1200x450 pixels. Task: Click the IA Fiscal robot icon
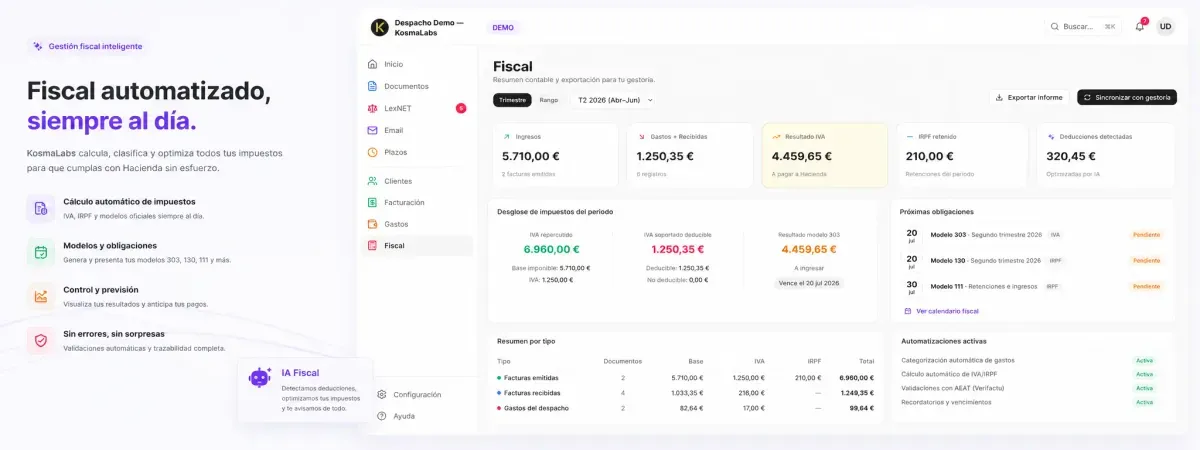260,377
